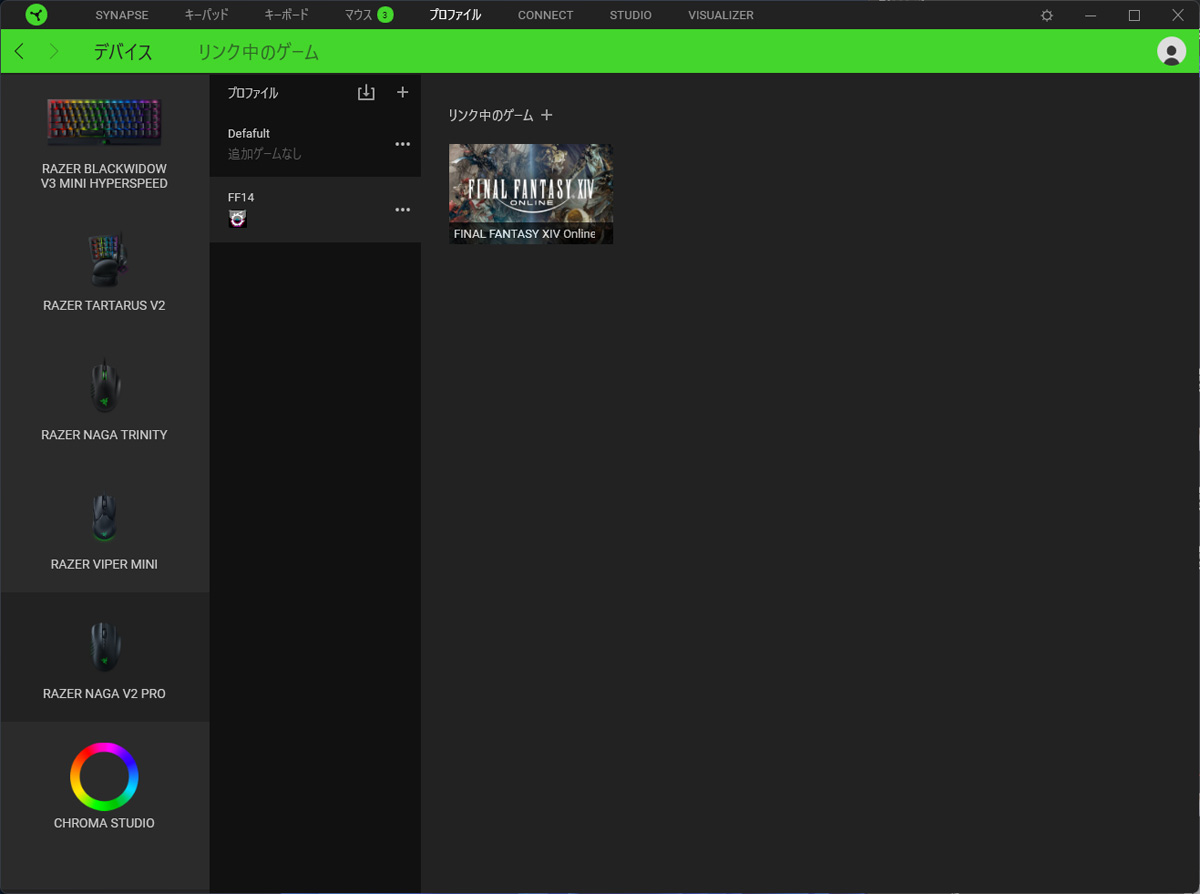Select the Razer Naga V2 Pro device
Screen dimensions: 1200x894
[x=104, y=657]
